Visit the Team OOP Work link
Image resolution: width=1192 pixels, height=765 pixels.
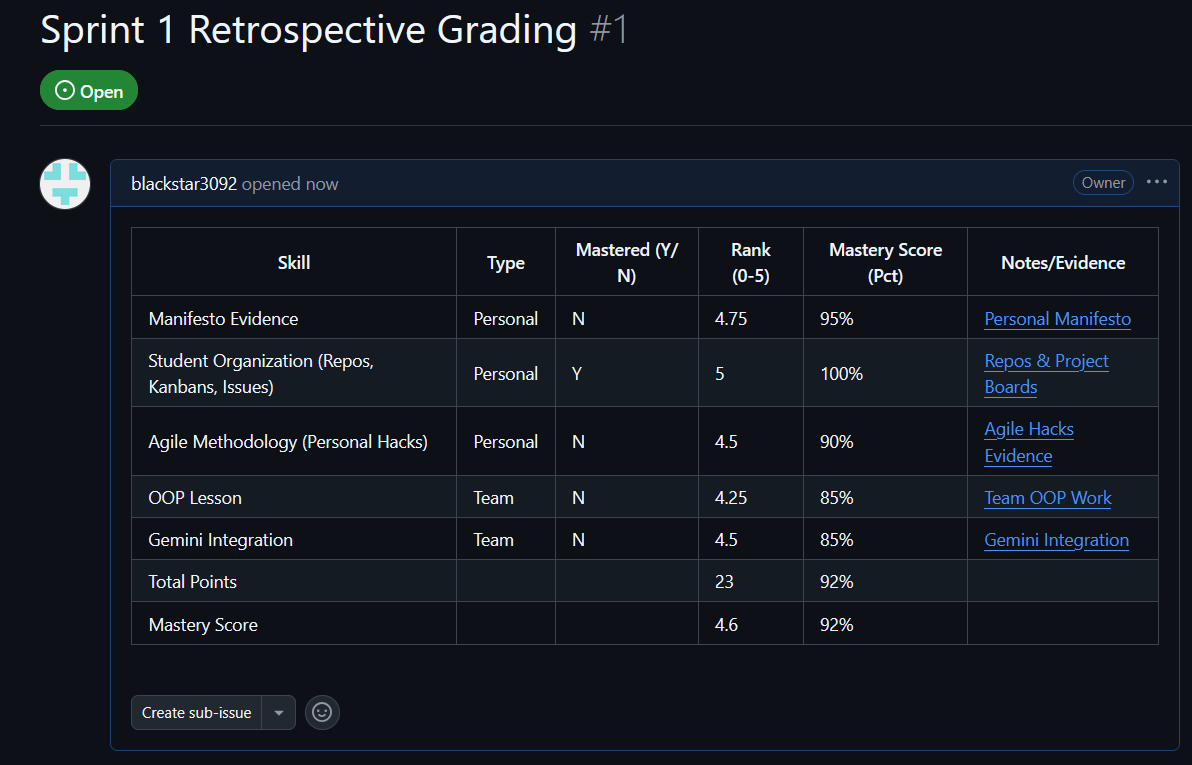tap(1047, 498)
